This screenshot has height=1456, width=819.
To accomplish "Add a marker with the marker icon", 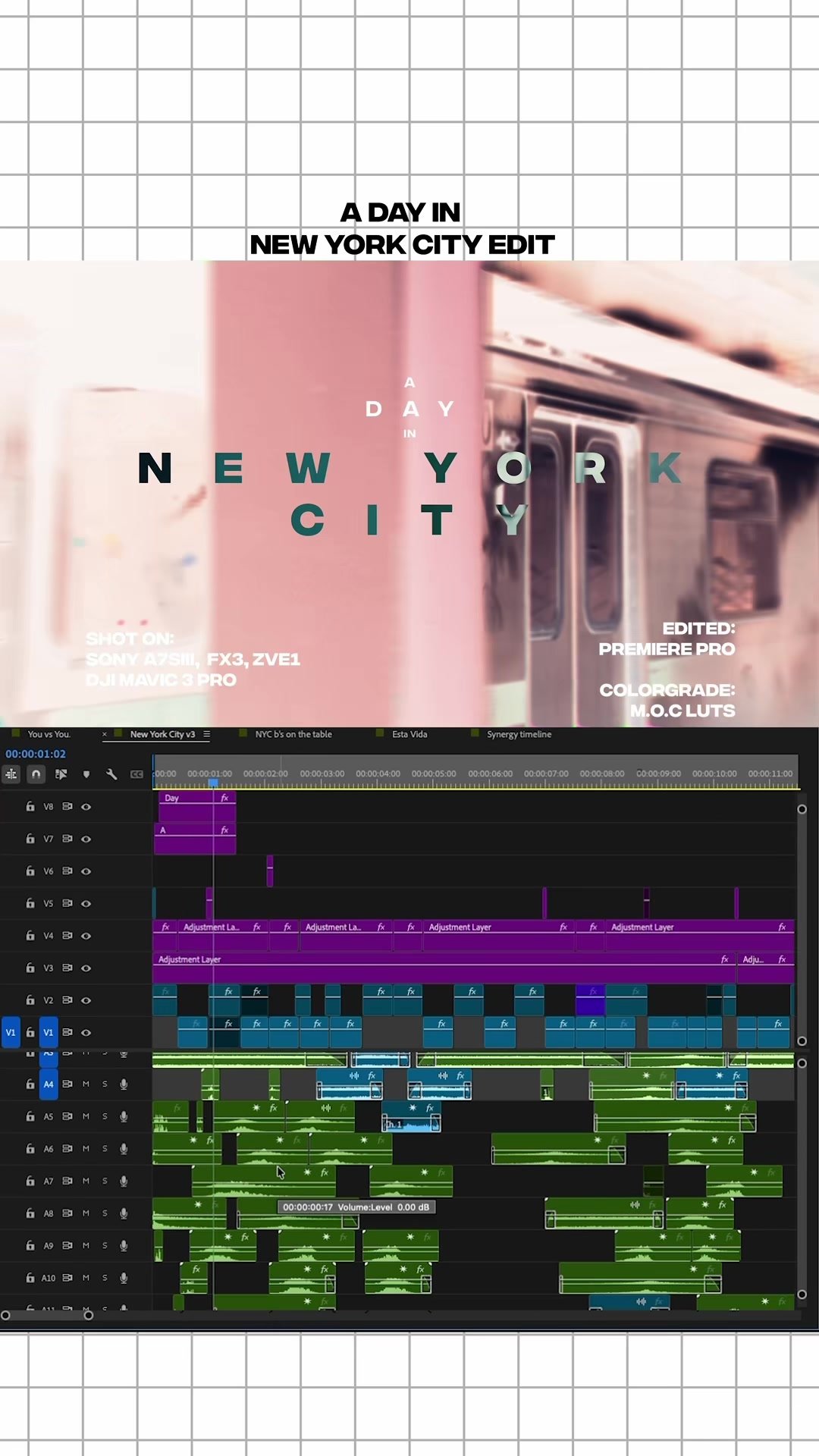I will [86, 774].
